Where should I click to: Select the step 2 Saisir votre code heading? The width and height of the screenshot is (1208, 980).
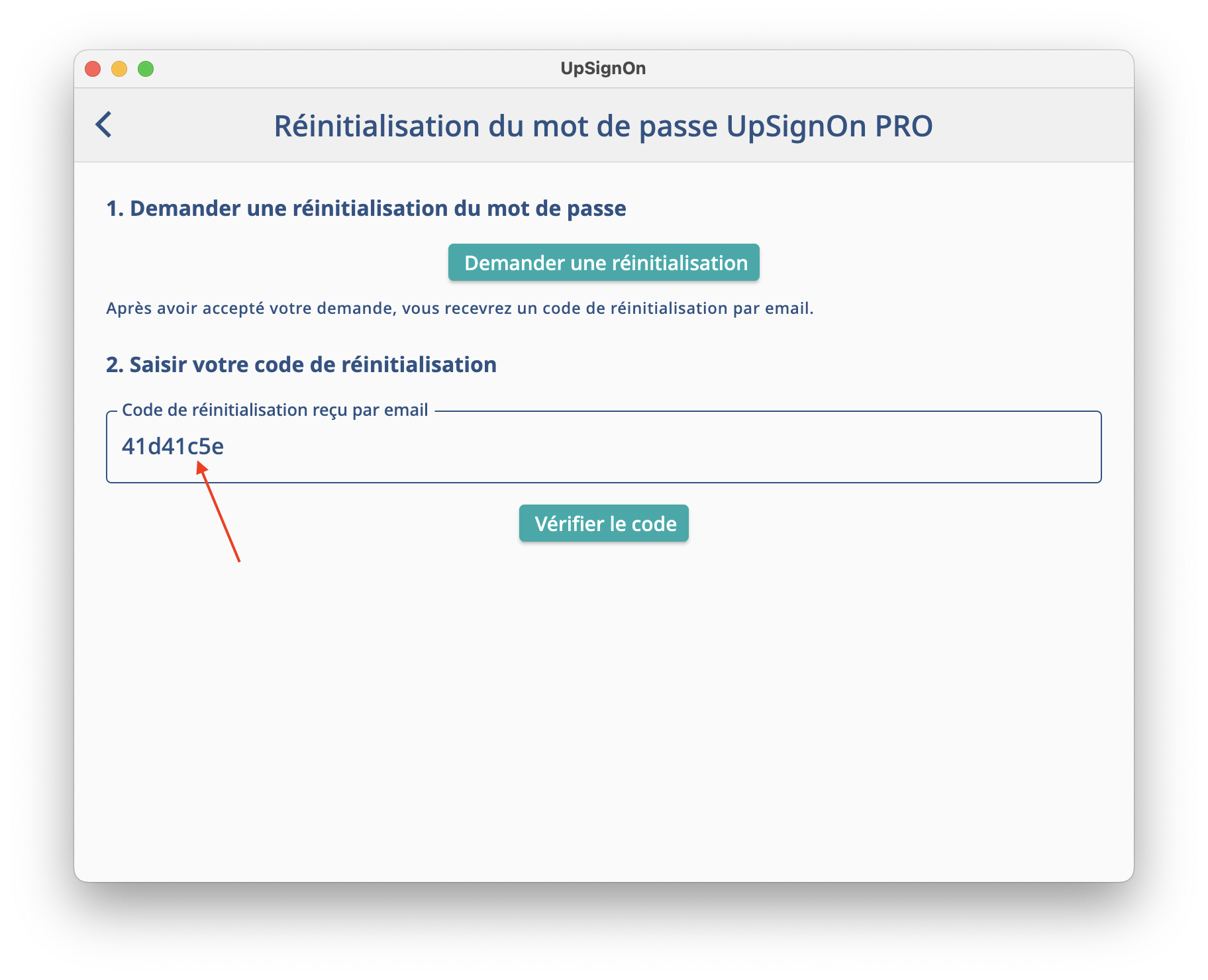pyautogui.click(x=301, y=365)
